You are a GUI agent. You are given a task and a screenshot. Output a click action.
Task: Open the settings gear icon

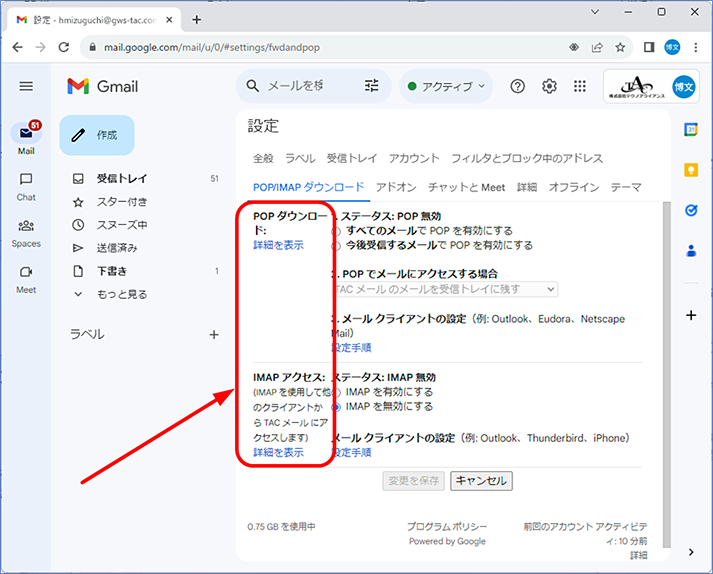click(549, 86)
